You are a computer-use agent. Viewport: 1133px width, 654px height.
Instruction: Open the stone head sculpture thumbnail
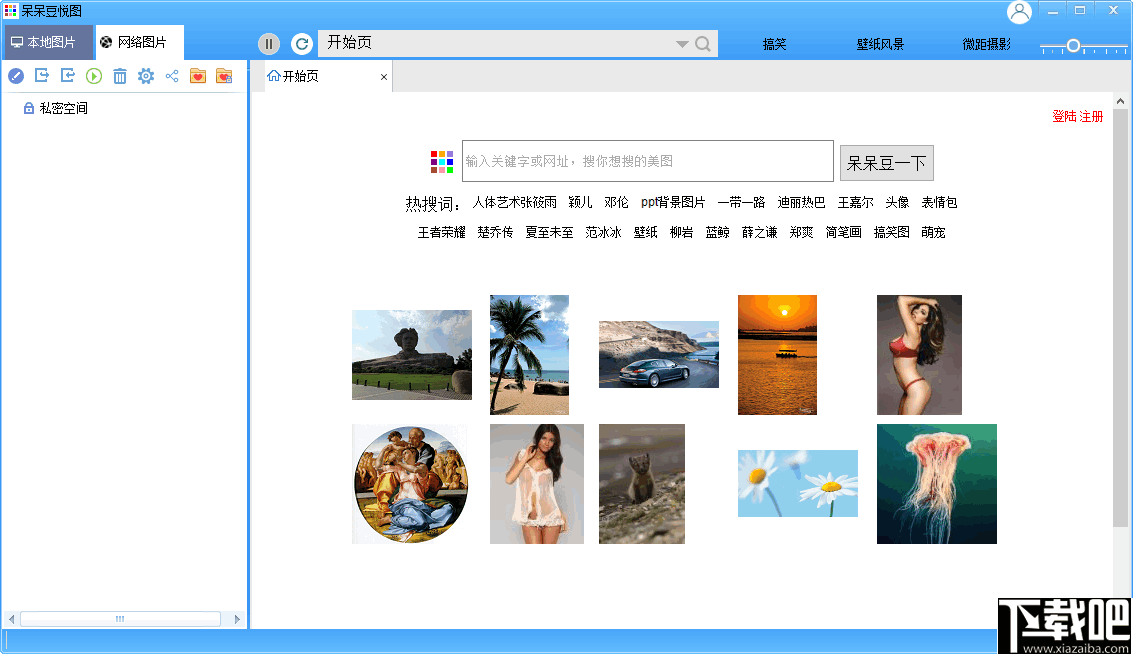point(412,355)
